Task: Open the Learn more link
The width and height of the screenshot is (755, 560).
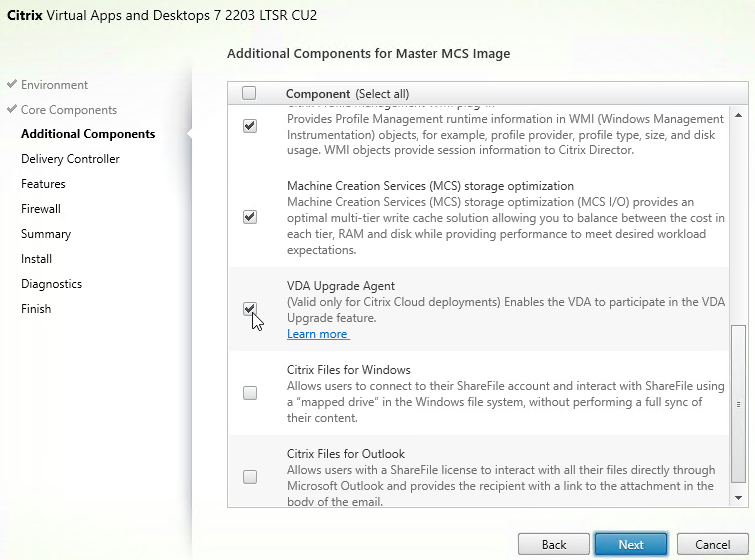Action: coord(318,334)
